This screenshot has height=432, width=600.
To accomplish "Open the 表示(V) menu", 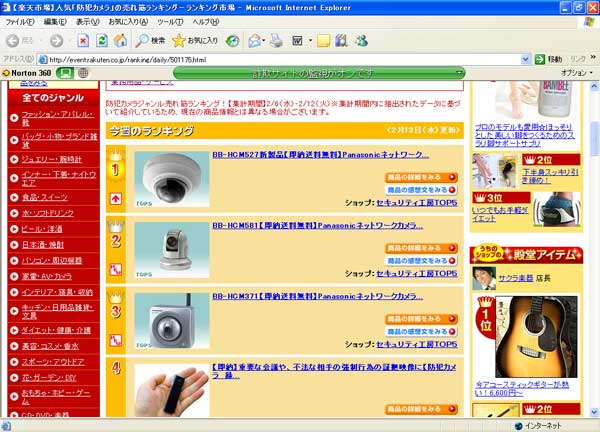I will click(88, 22).
